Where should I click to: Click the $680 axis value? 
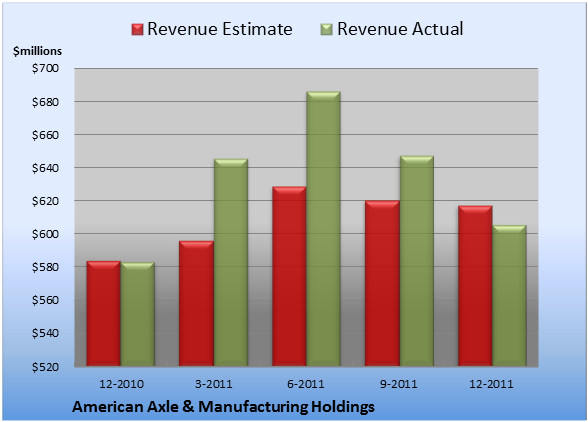click(45, 102)
